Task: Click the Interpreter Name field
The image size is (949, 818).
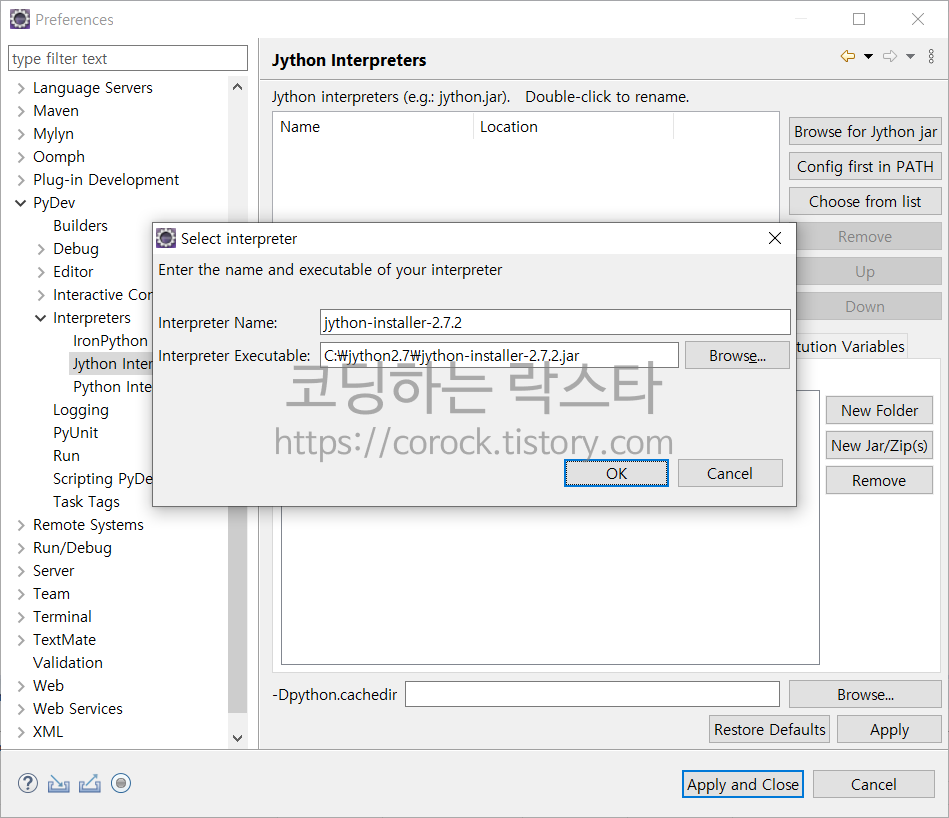Action: tap(555, 322)
